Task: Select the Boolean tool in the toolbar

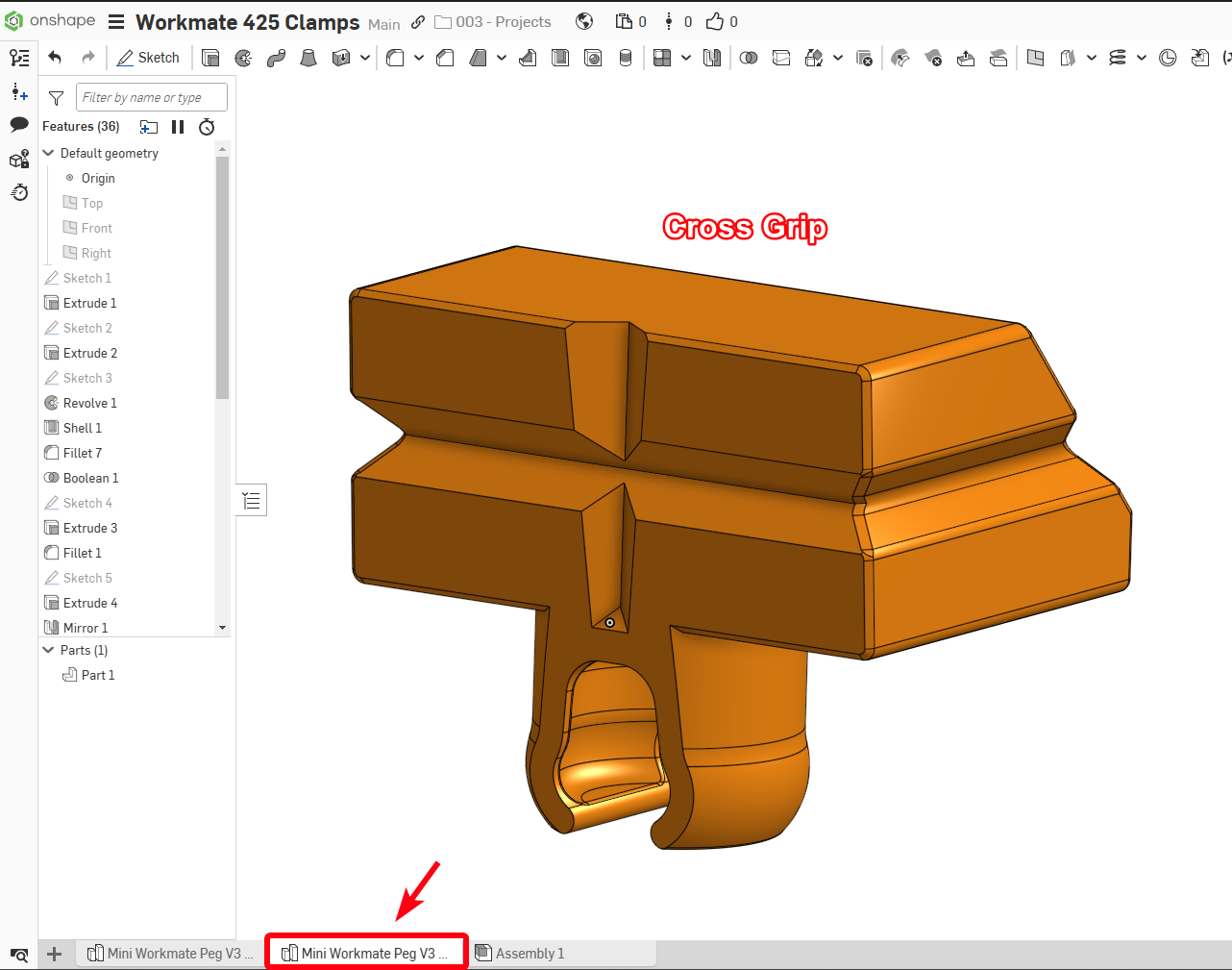Action: pos(749,58)
